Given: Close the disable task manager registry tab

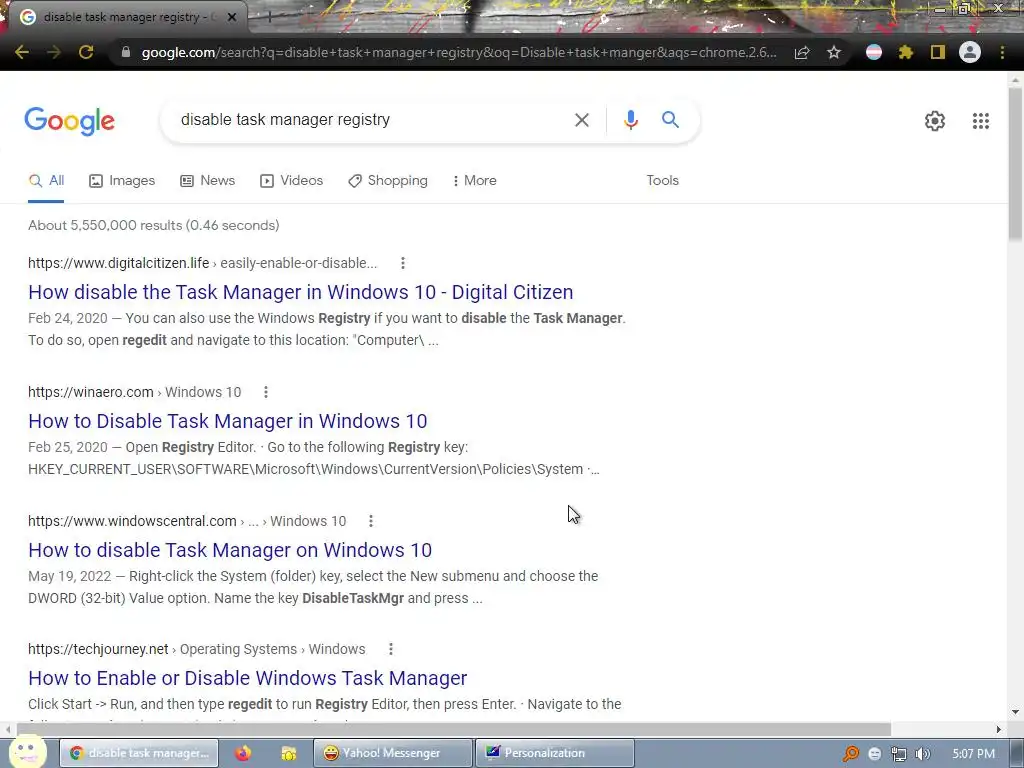Looking at the screenshot, I should tap(232, 17).
